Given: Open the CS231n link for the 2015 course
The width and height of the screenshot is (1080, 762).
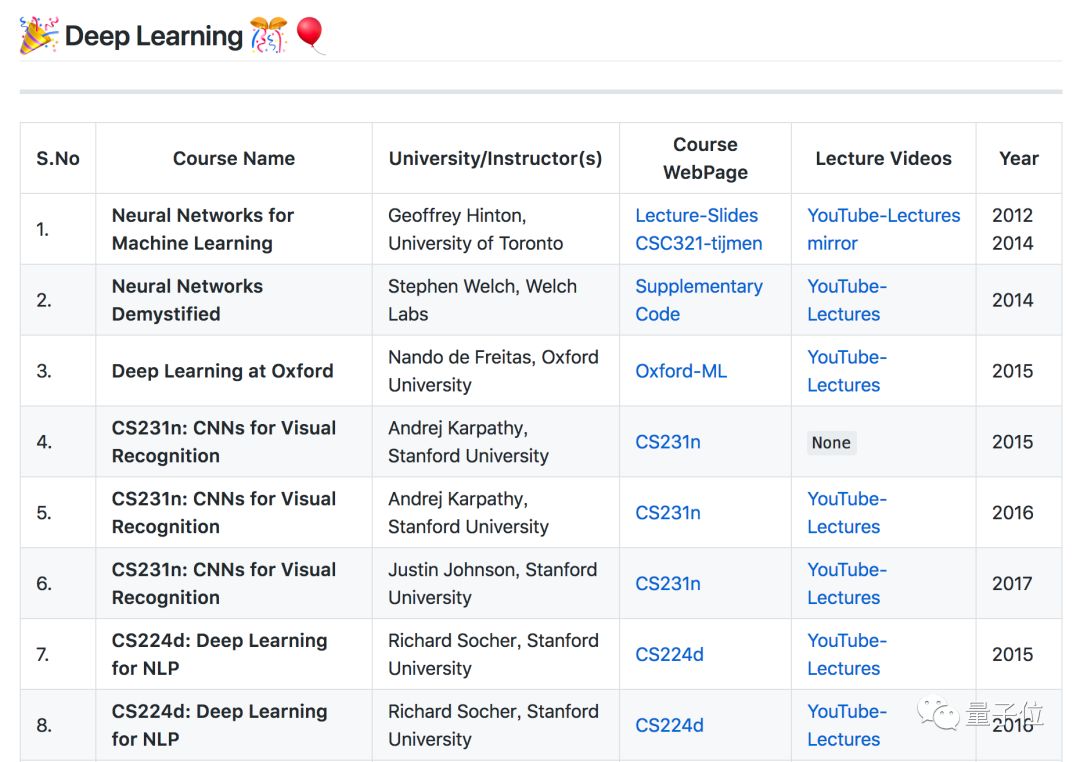Looking at the screenshot, I should 668,442.
